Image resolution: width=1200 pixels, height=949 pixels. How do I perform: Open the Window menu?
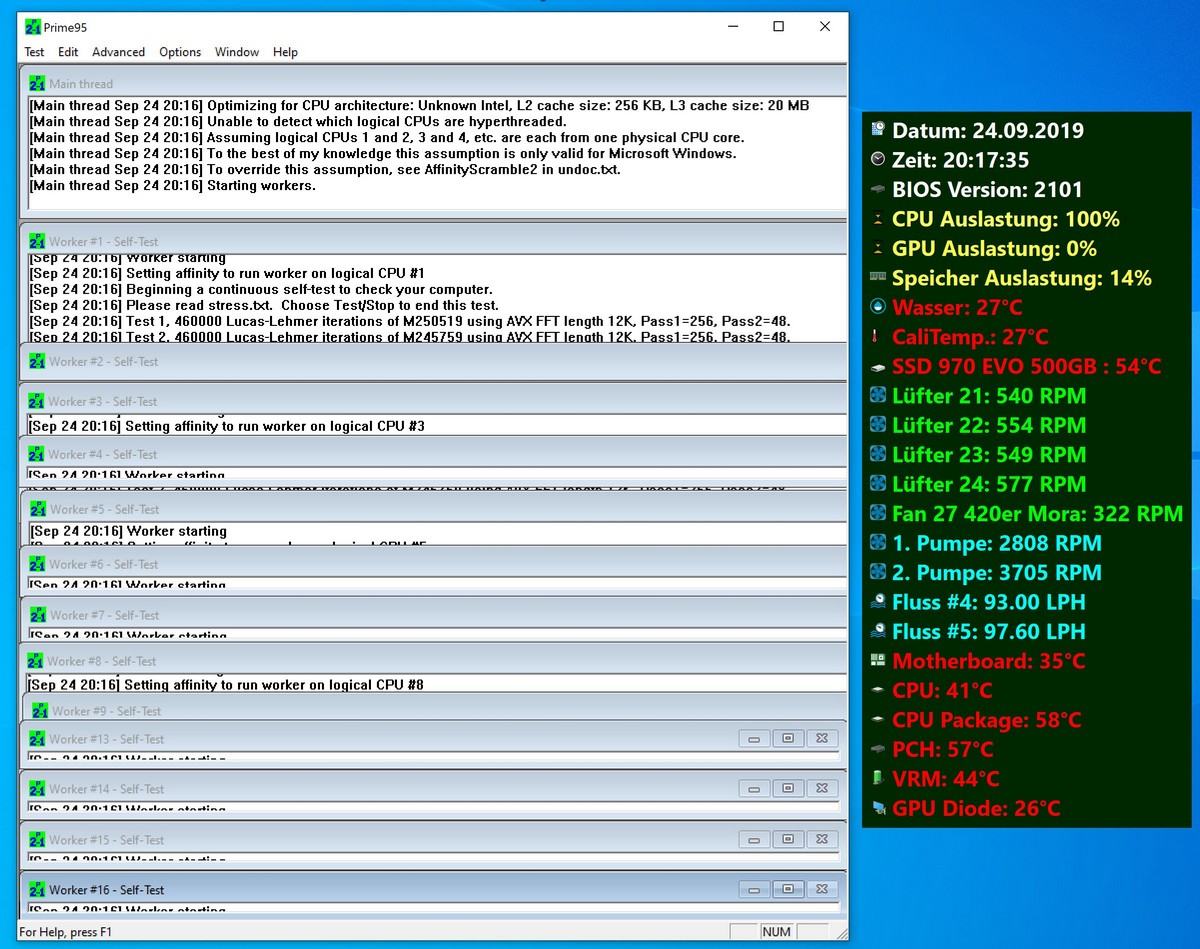(237, 52)
